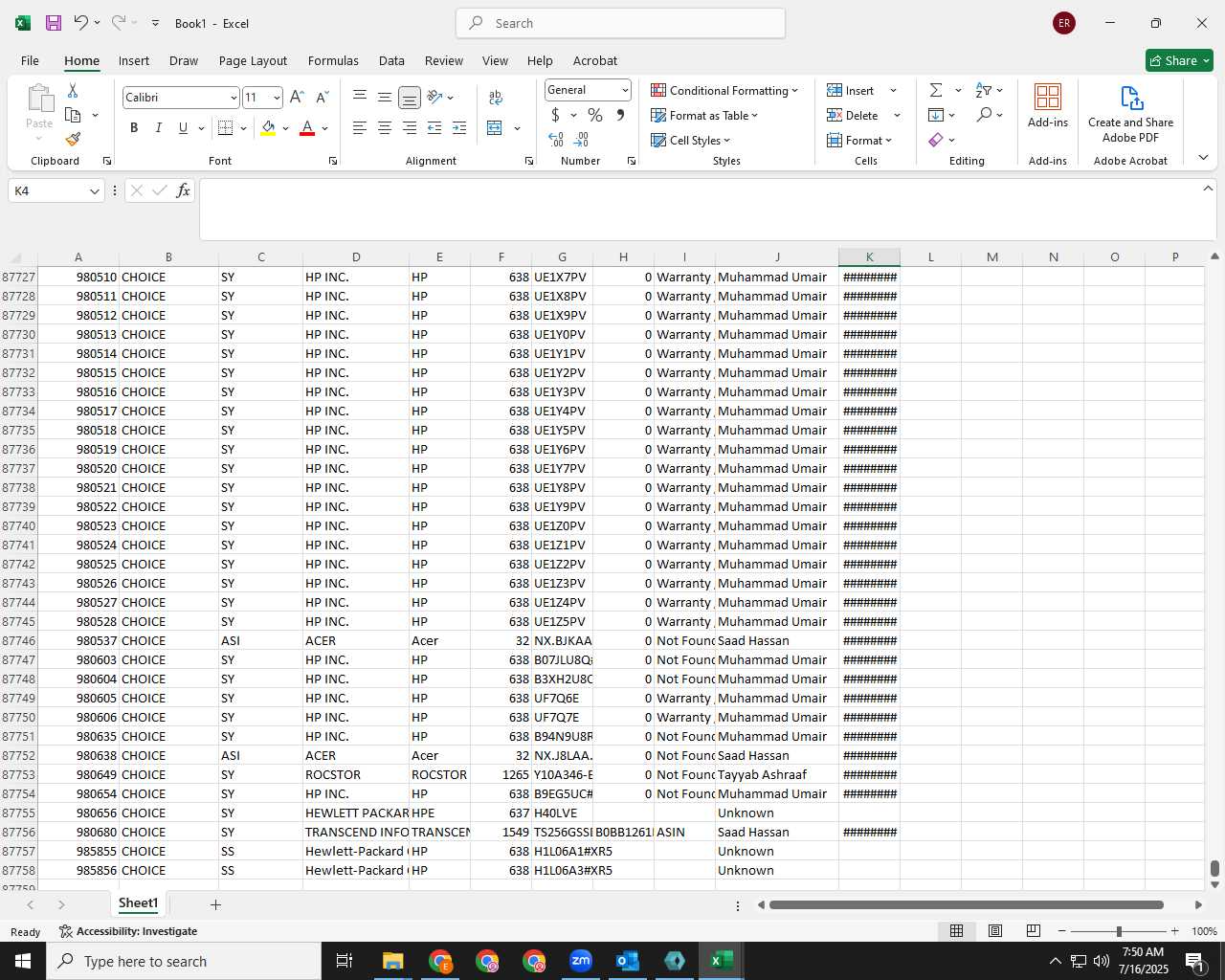This screenshot has height=980, width=1225.
Task: Click Clear eraser icon in Editing
Action: coord(936,140)
